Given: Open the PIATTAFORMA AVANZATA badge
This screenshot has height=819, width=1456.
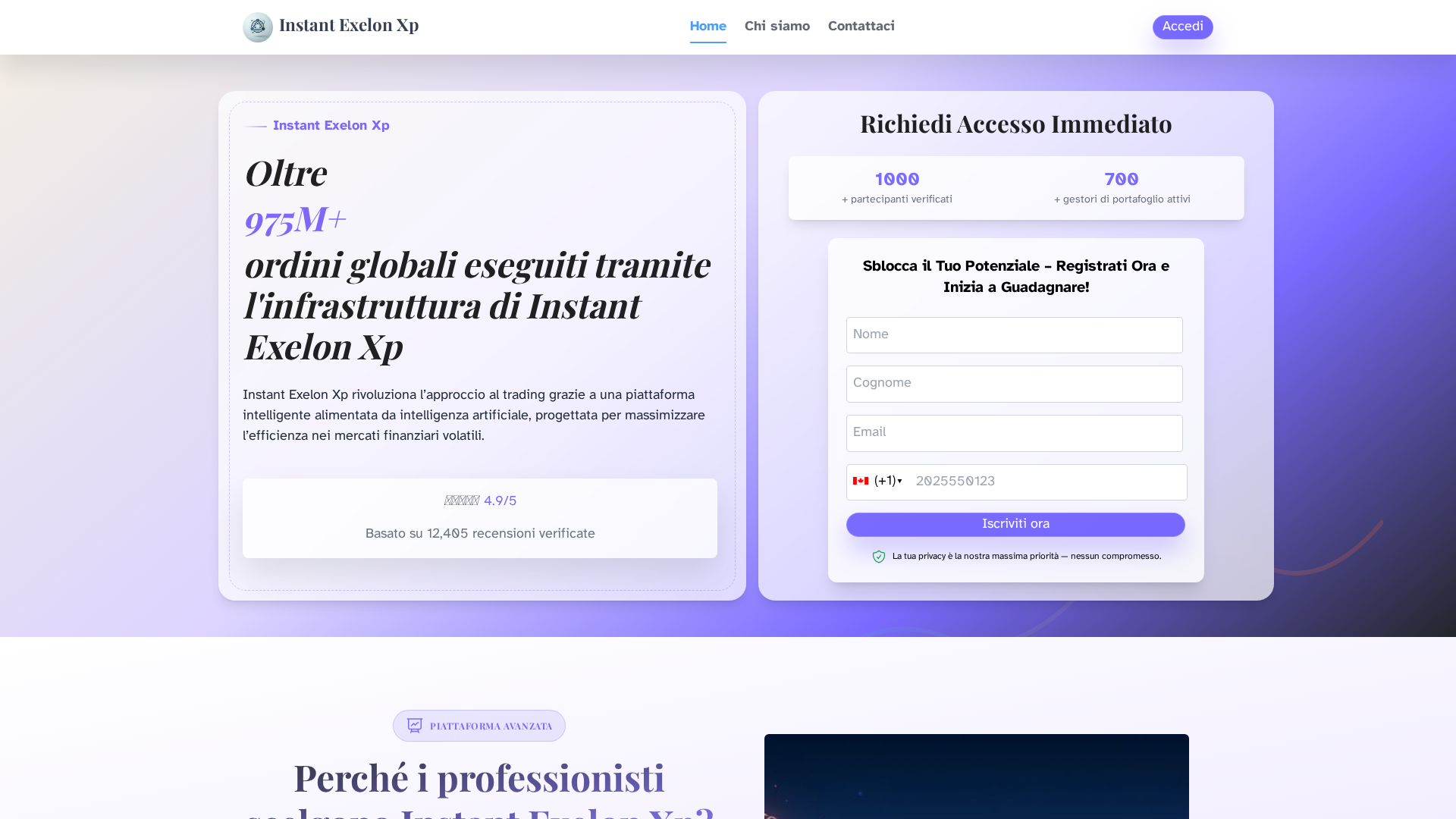Looking at the screenshot, I should pyautogui.click(x=479, y=725).
